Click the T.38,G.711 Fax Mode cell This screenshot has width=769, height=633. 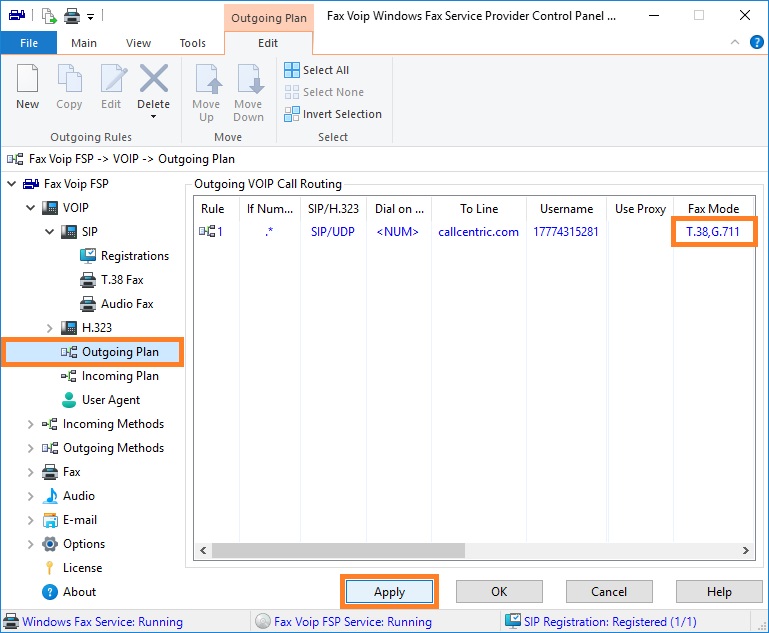coord(713,231)
